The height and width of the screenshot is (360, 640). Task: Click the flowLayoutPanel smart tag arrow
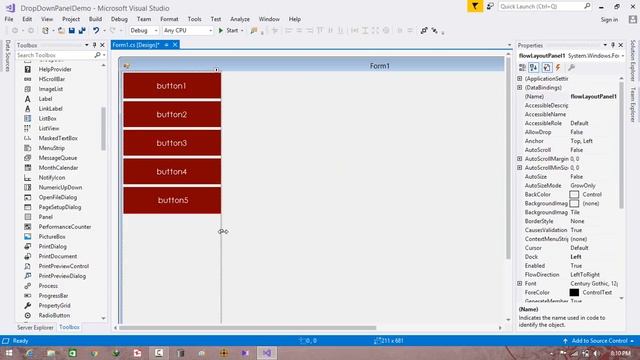pyautogui.click(x=216, y=70)
